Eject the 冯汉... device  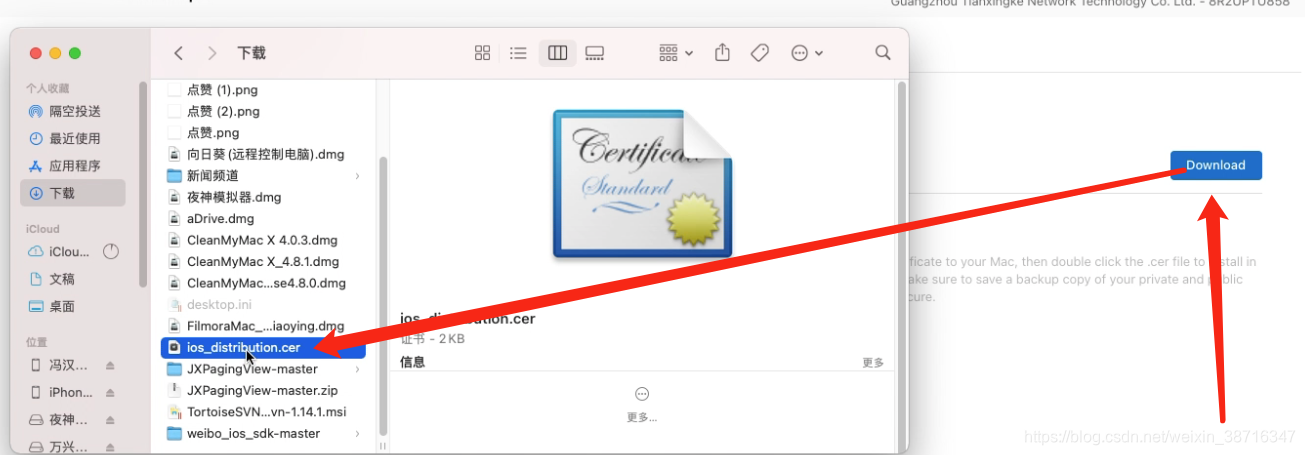(111, 366)
